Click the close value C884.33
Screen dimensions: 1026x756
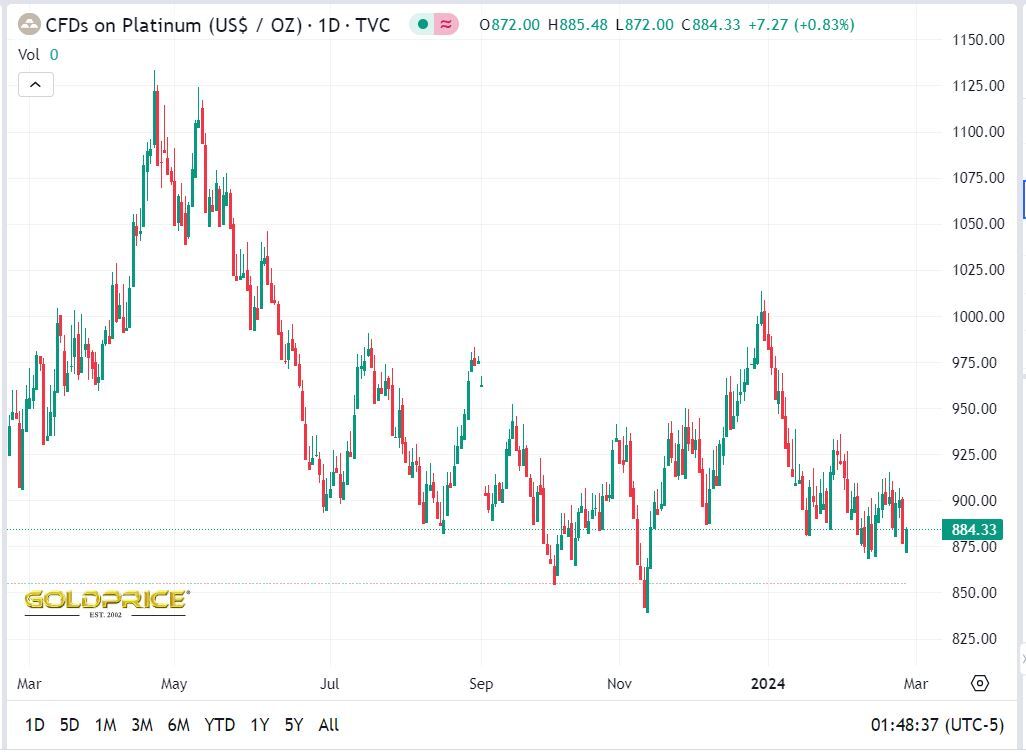(x=711, y=25)
